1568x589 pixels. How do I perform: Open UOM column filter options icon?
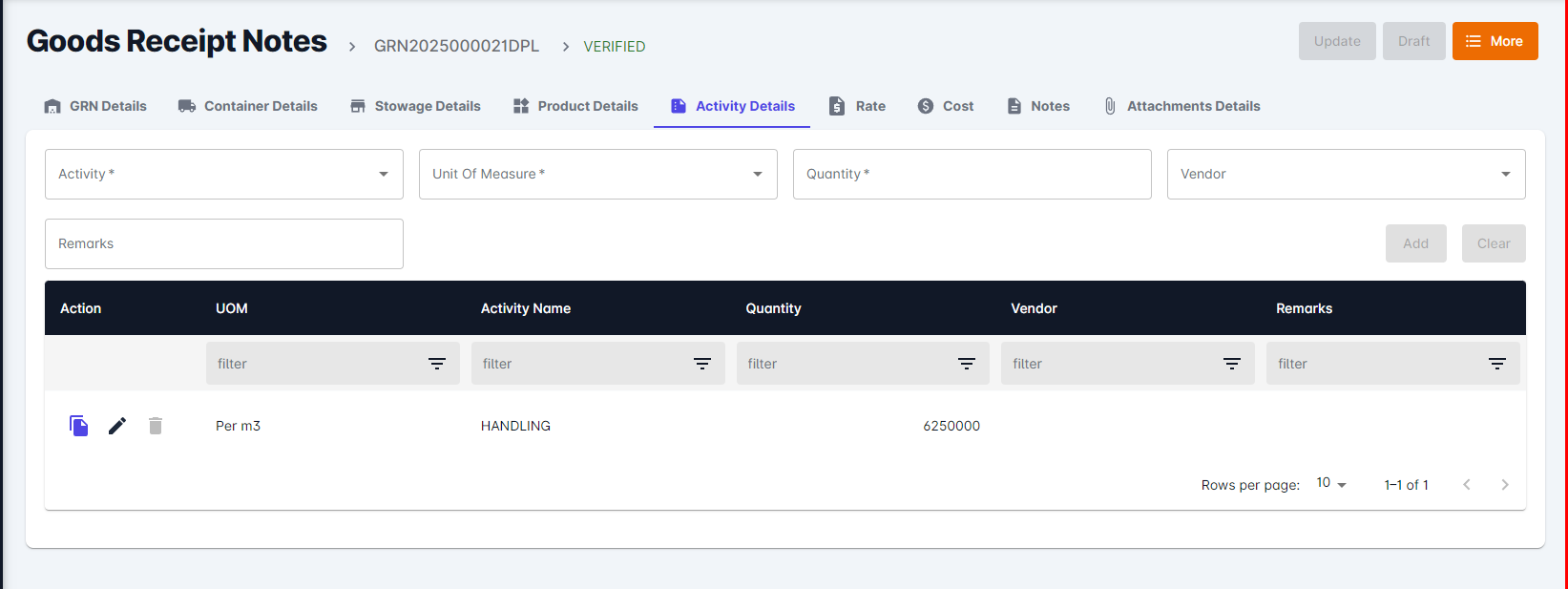437,364
